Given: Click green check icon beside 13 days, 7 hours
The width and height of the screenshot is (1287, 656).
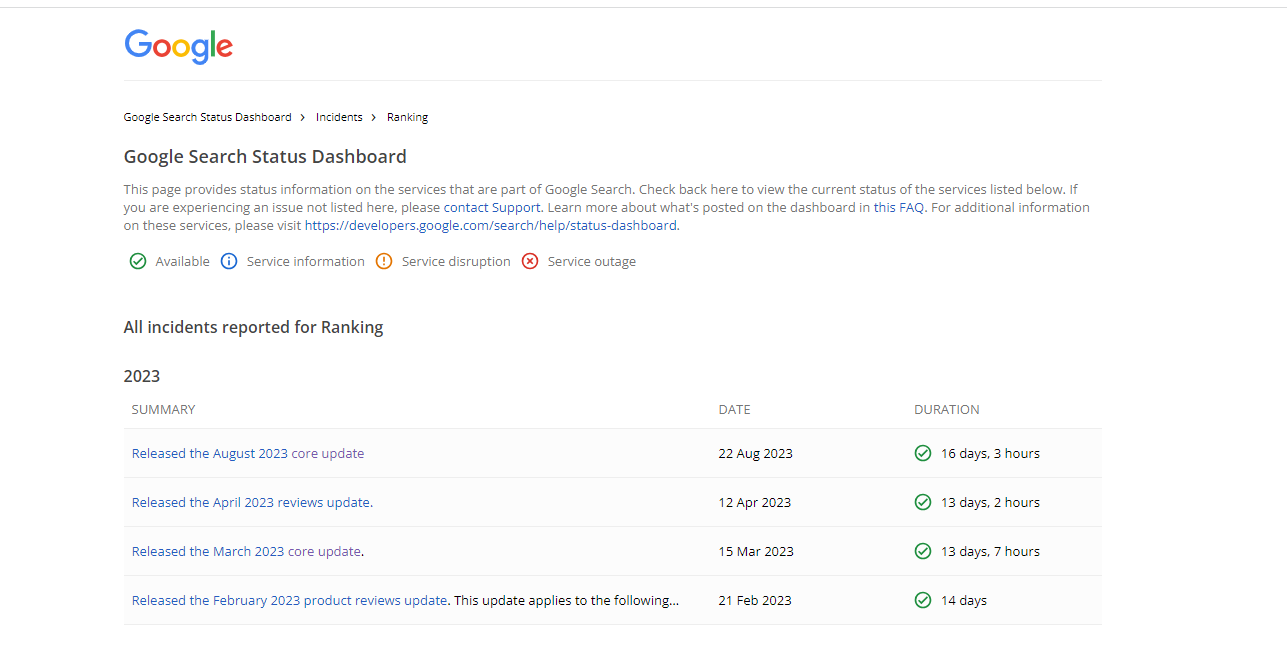Looking at the screenshot, I should pyautogui.click(x=923, y=551).
